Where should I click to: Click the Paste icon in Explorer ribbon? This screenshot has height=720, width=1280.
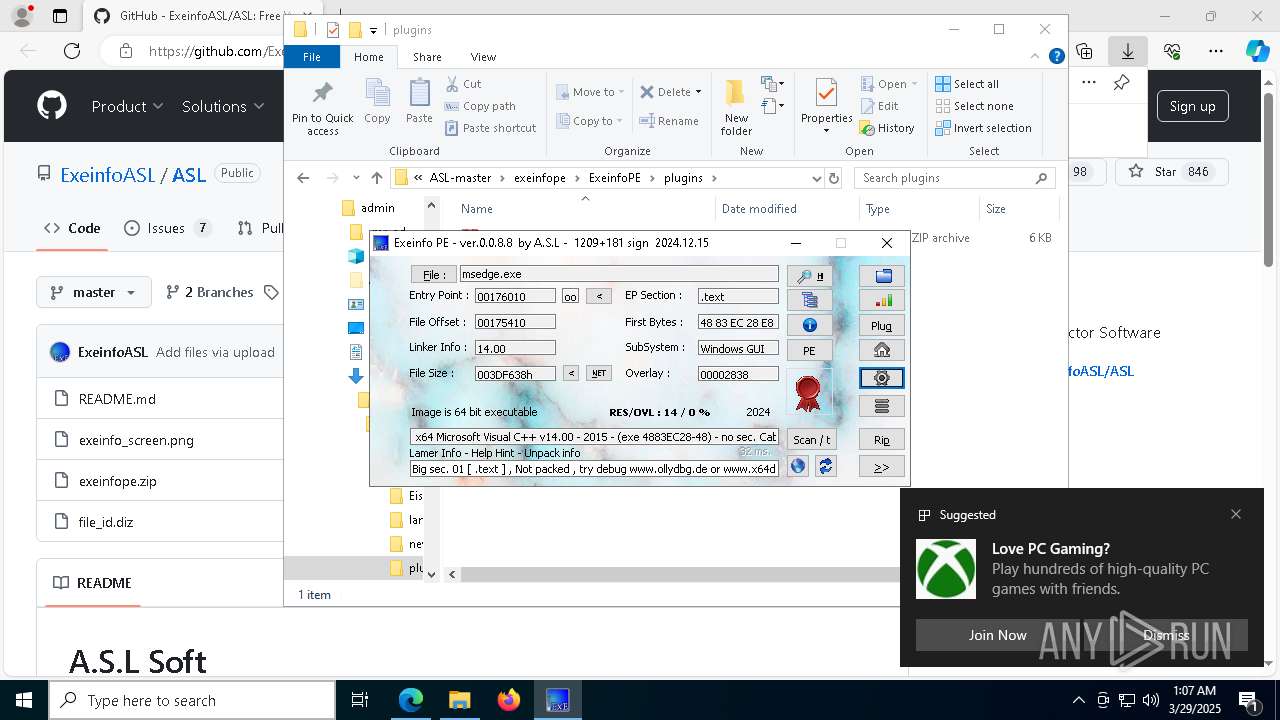[x=419, y=101]
